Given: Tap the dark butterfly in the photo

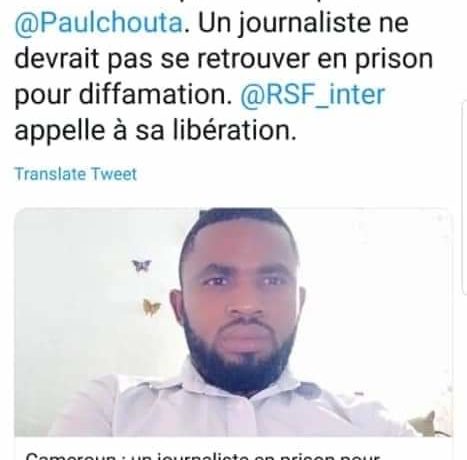Looking at the screenshot, I should point(142,265).
